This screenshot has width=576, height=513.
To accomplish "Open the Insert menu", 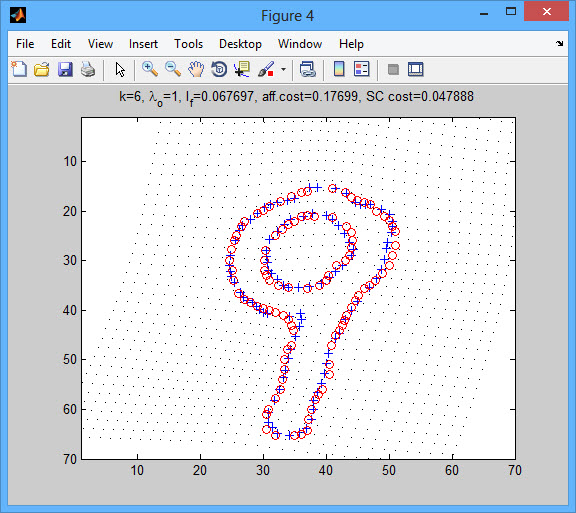I will [x=143, y=44].
